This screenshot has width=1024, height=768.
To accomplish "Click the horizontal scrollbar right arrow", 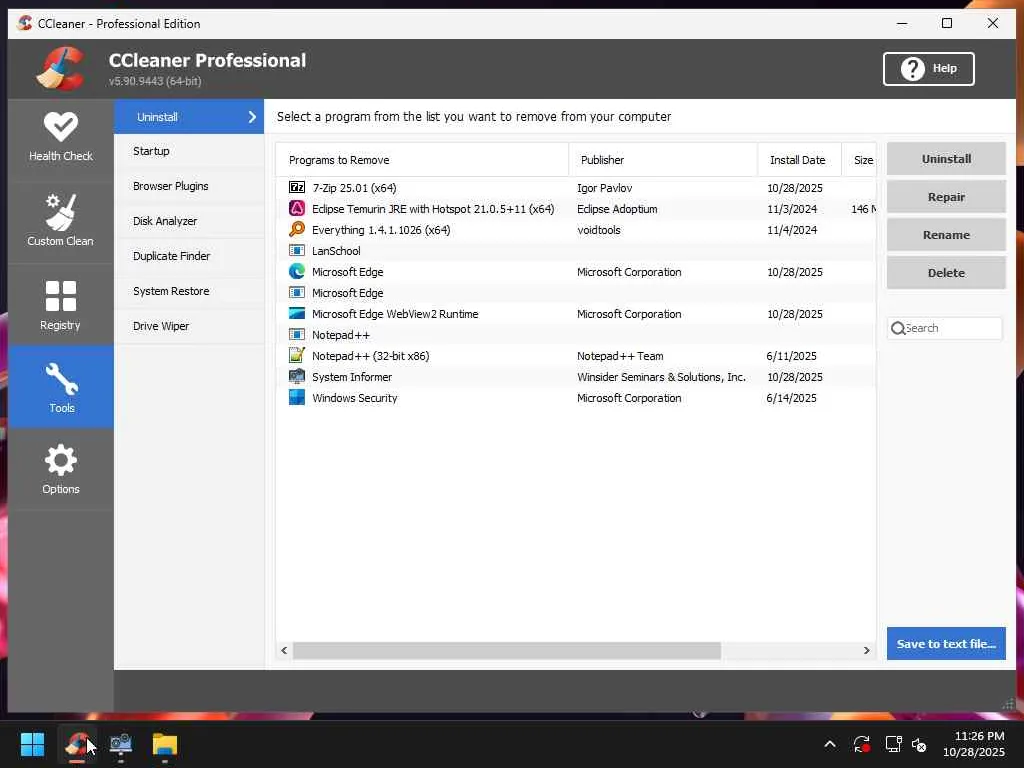I will pyautogui.click(x=867, y=650).
